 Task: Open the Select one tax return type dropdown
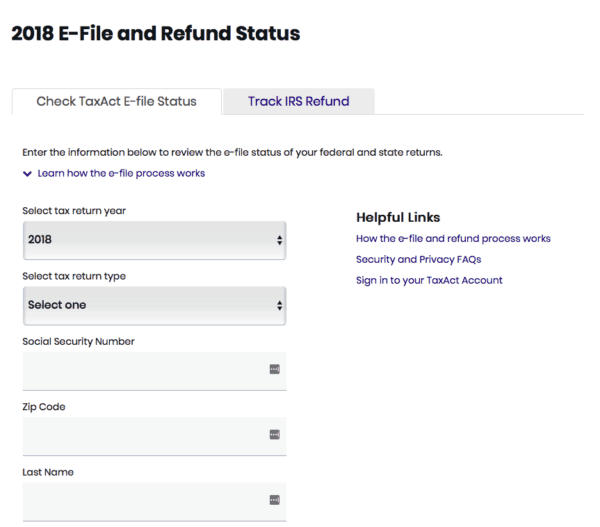155,305
